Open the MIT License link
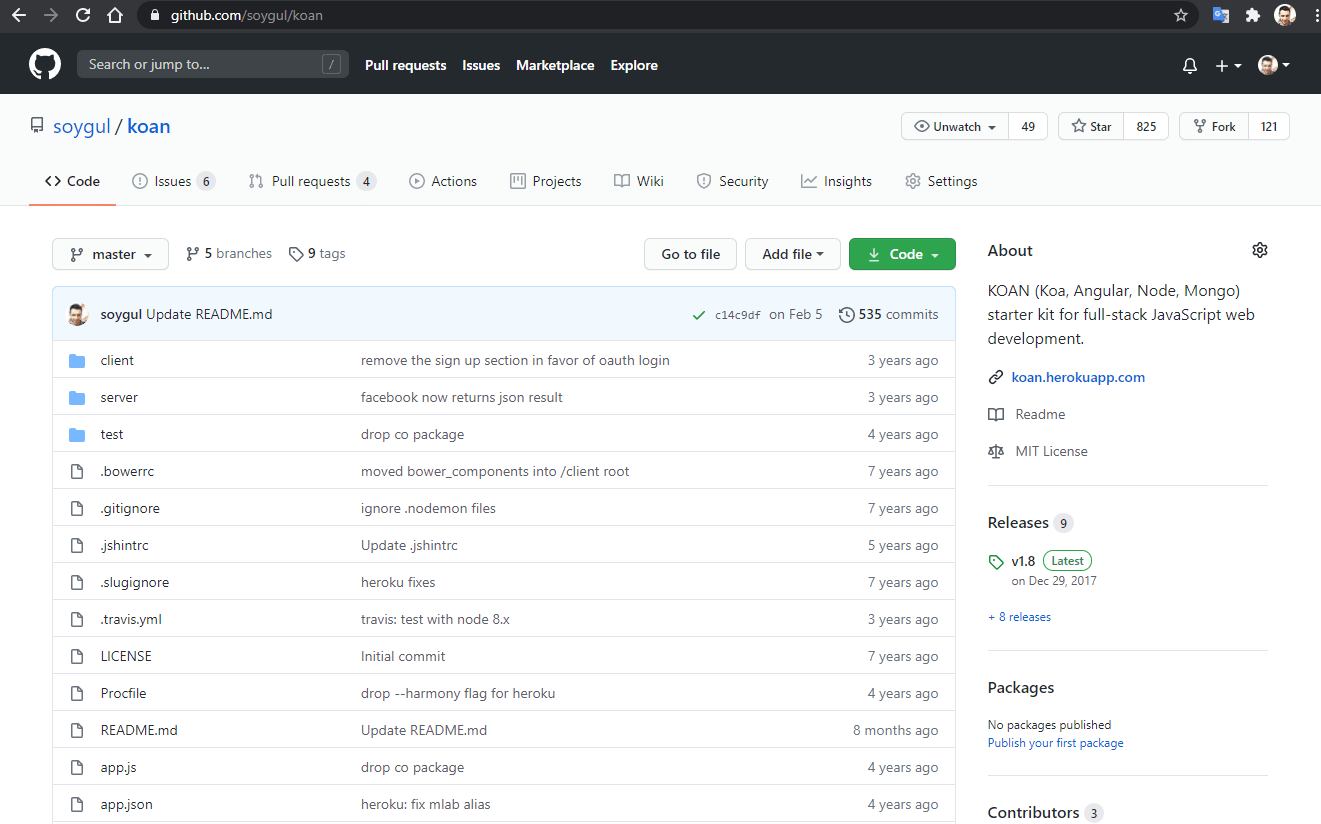1321x824 pixels. [1038, 451]
